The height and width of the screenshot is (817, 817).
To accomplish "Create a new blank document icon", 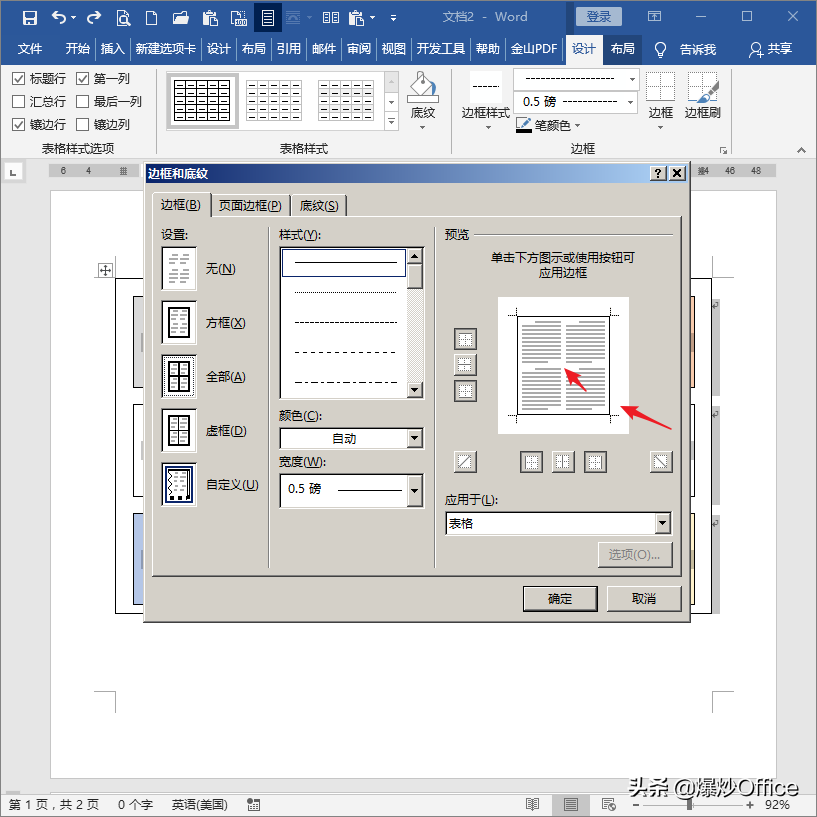I will 151,18.
